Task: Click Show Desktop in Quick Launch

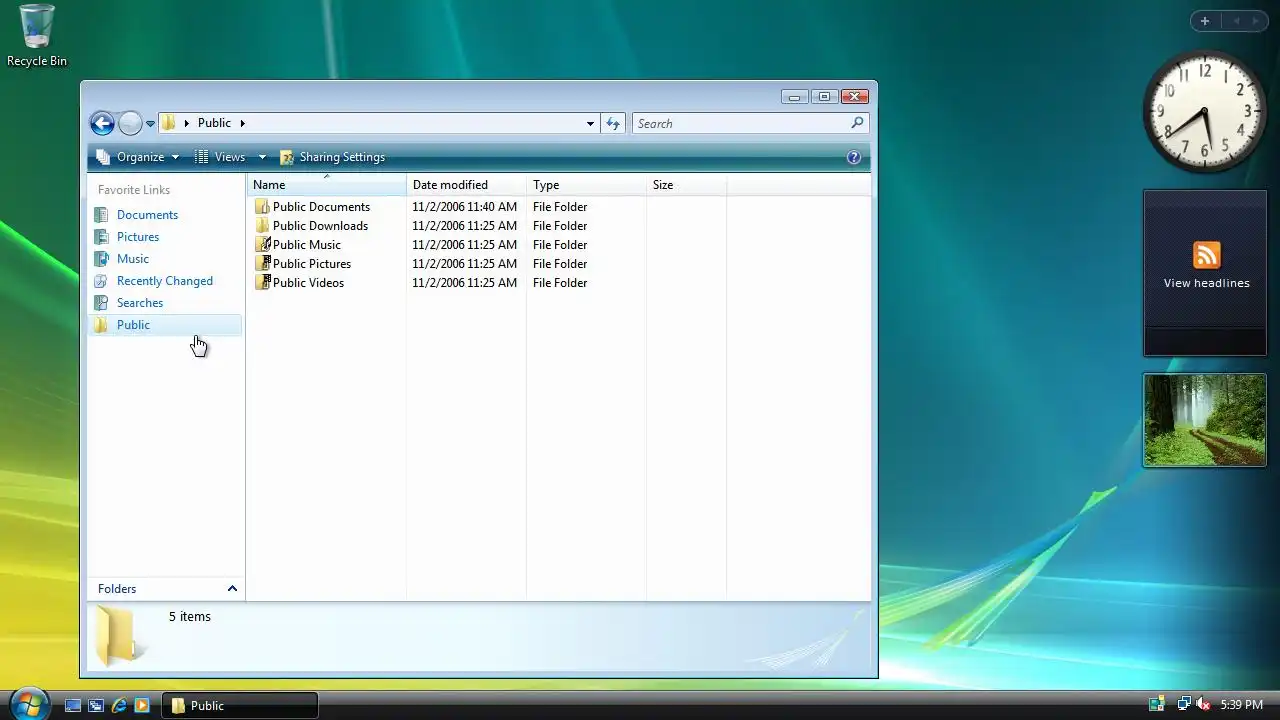Action: (73, 705)
